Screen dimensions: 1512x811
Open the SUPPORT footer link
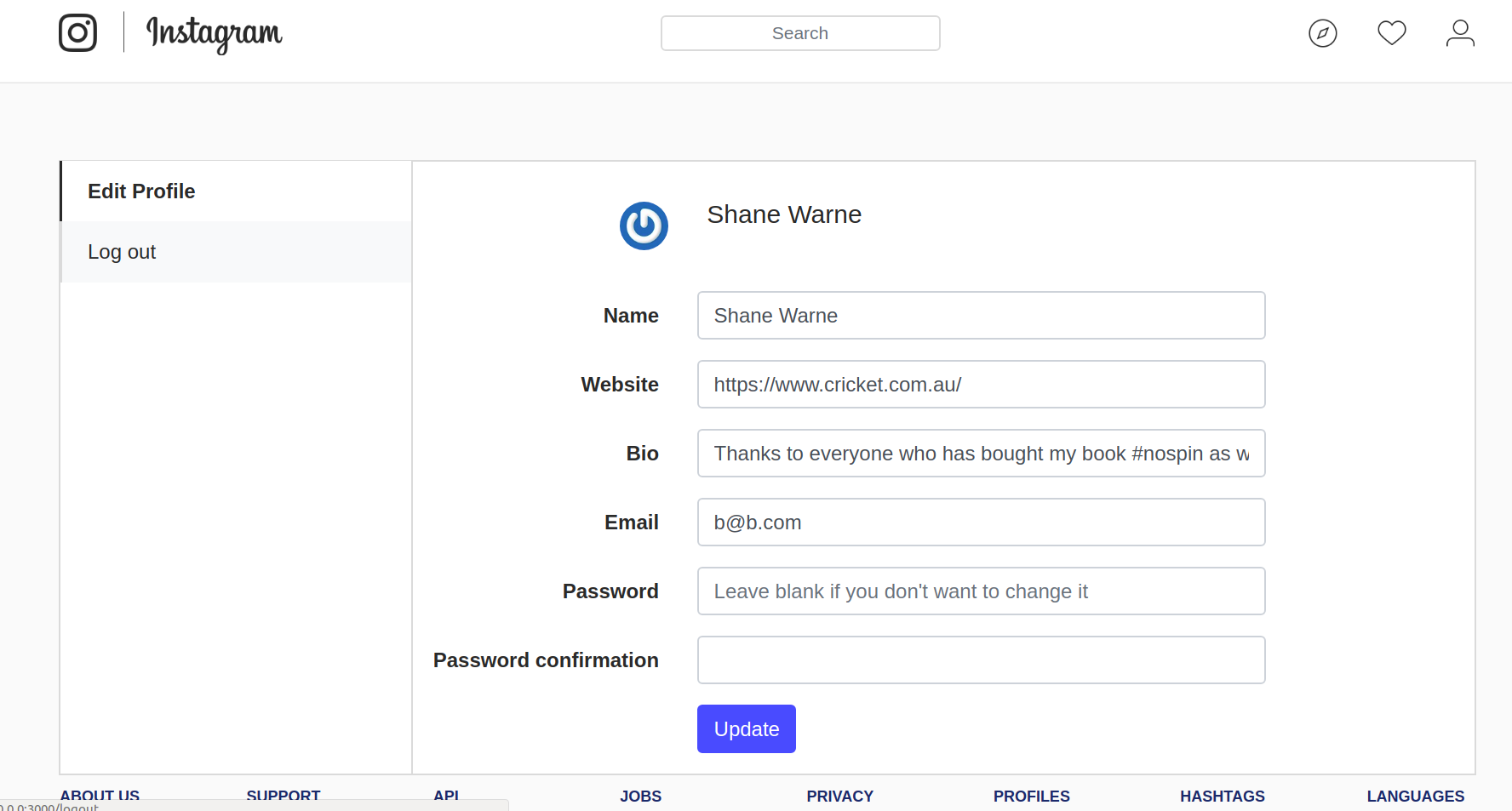point(283,795)
